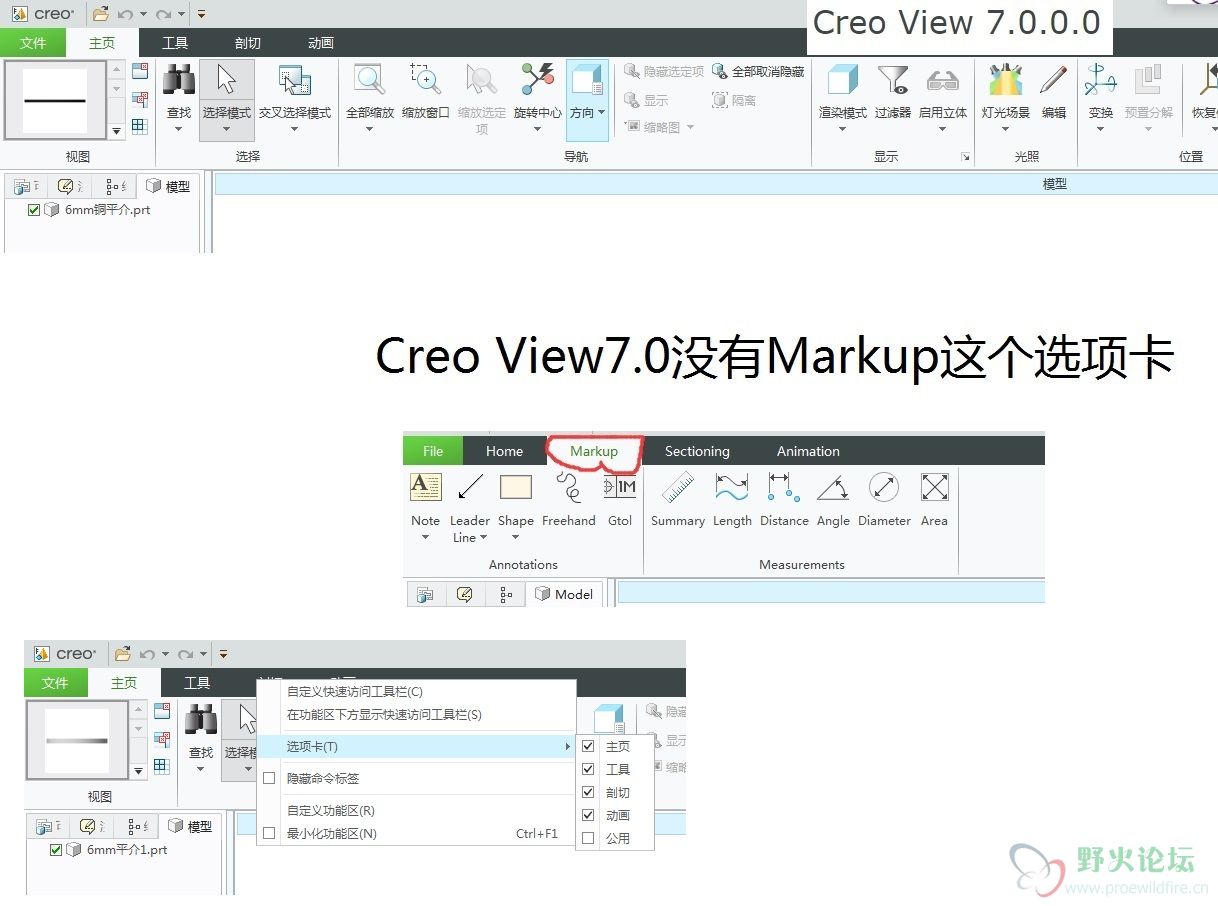Select the Angle measurement tool
1218x906 pixels.
833,488
